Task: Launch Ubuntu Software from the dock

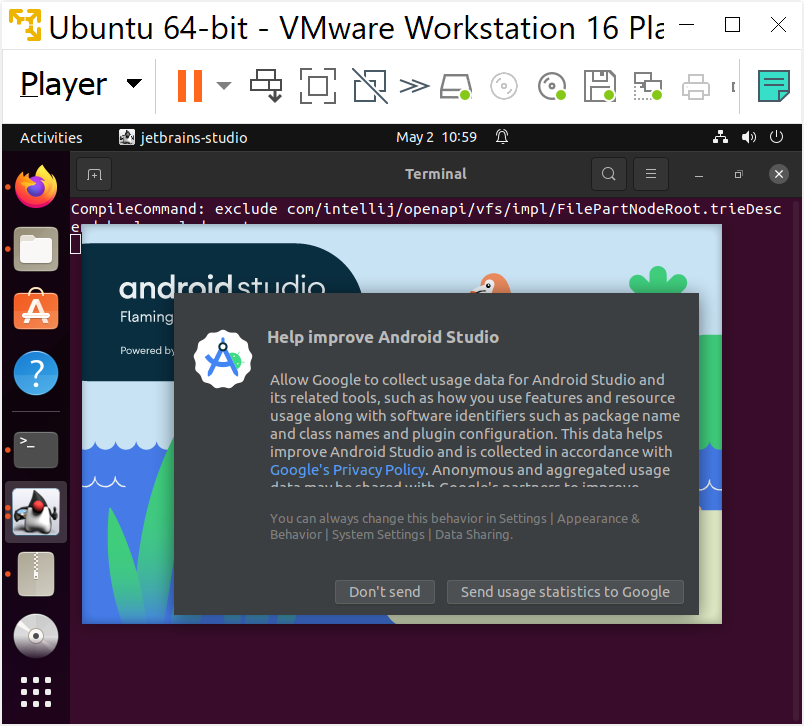Action: pyautogui.click(x=36, y=311)
